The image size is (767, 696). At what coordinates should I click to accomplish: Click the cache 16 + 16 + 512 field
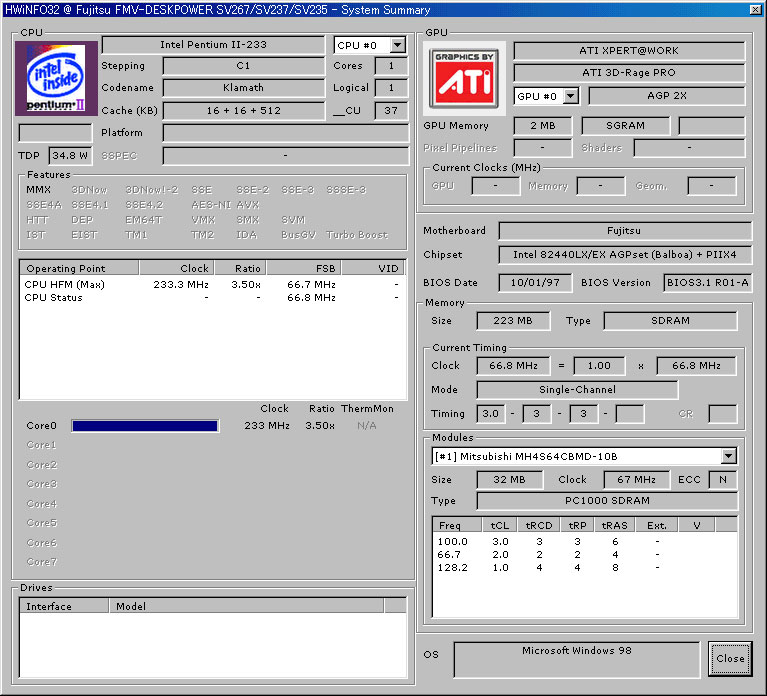tap(244, 111)
